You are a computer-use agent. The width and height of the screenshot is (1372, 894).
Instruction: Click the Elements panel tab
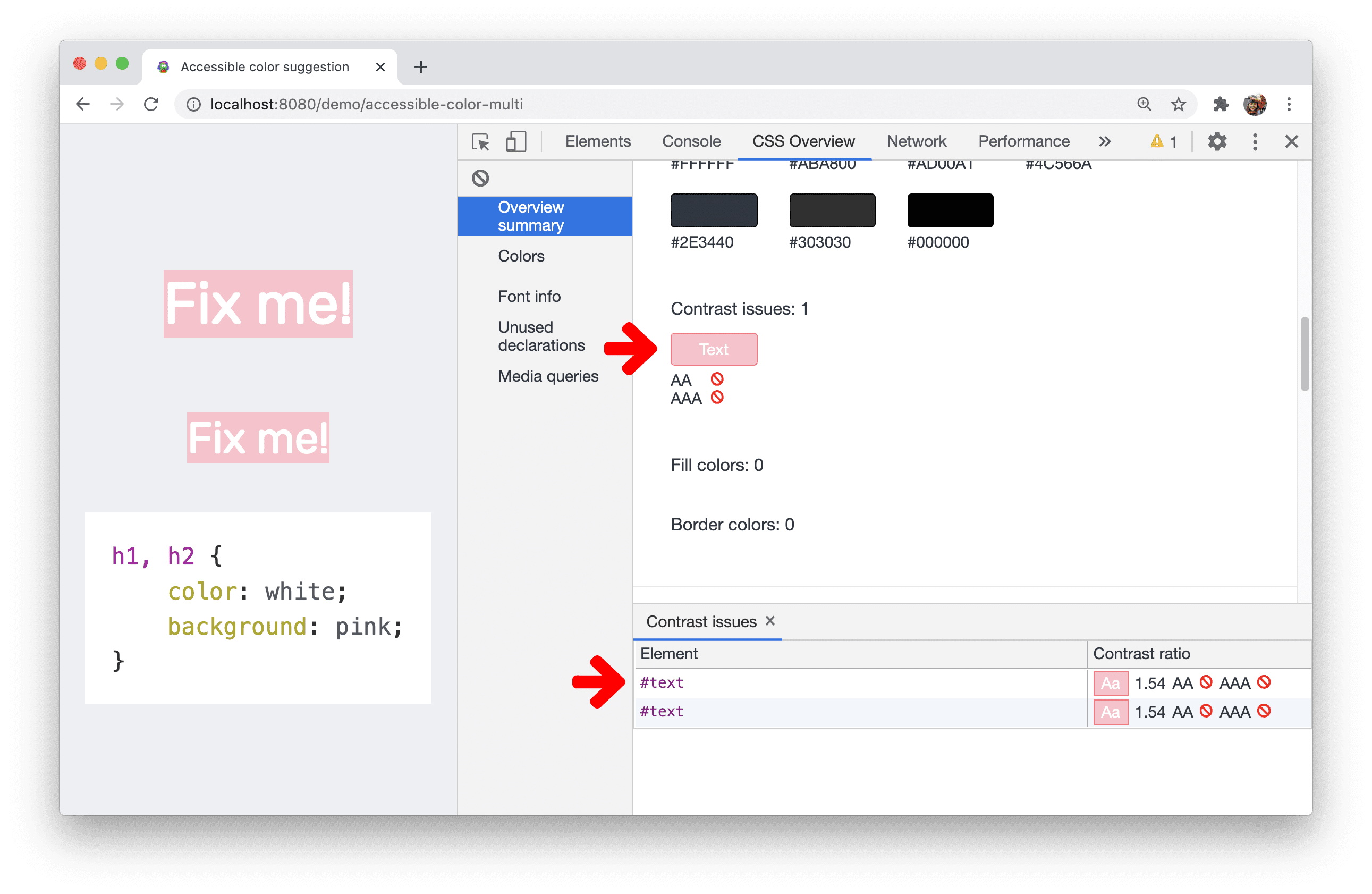point(598,140)
